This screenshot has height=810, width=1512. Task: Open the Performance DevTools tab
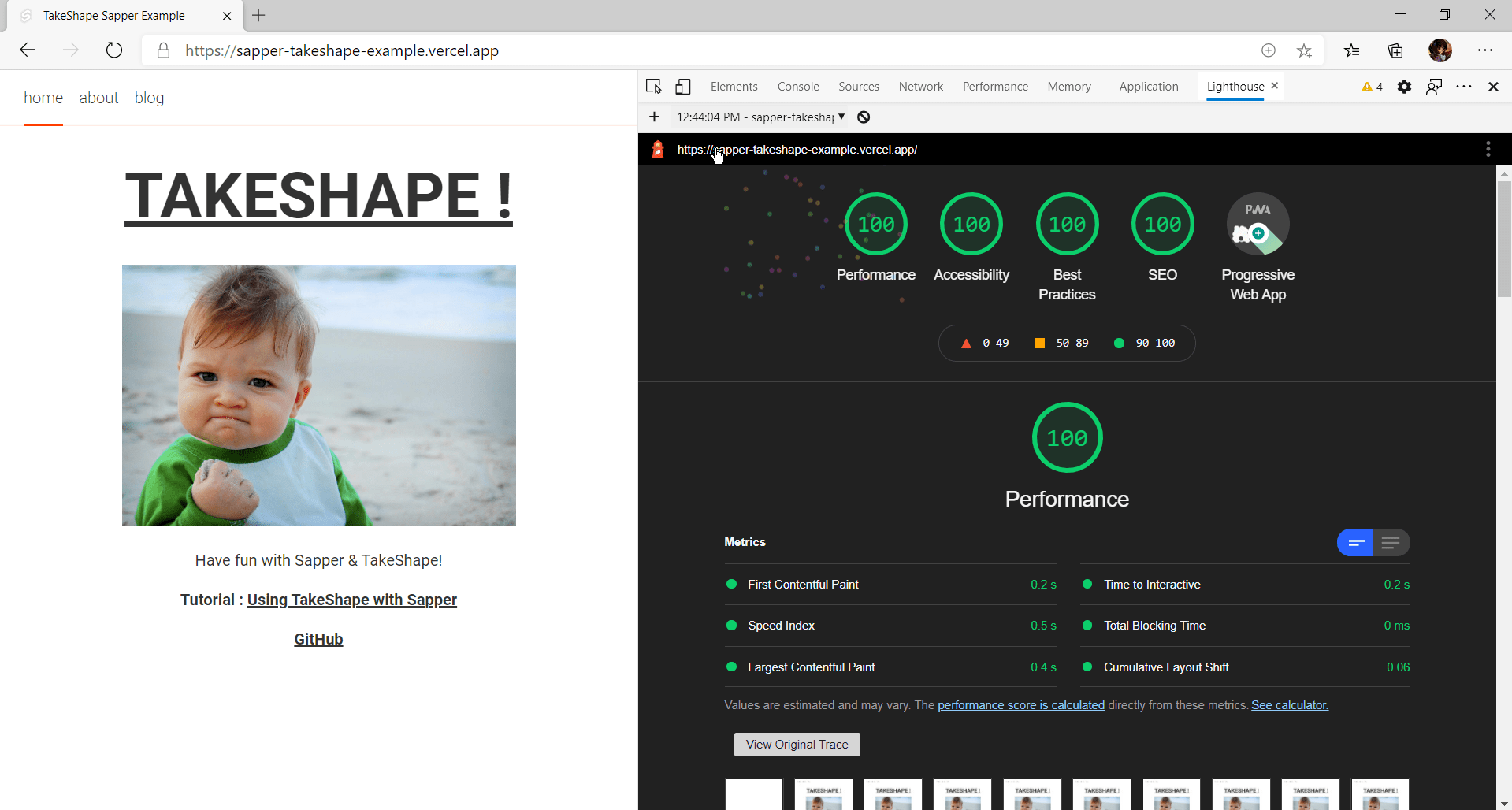click(995, 87)
